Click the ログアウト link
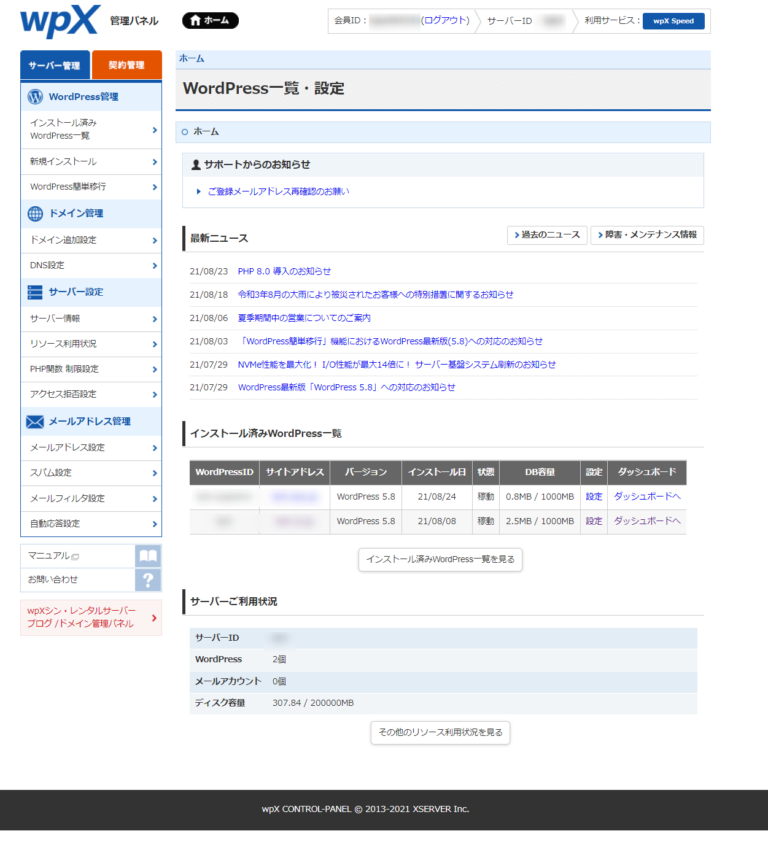Screen dimensions: 768x847 (445, 21)
